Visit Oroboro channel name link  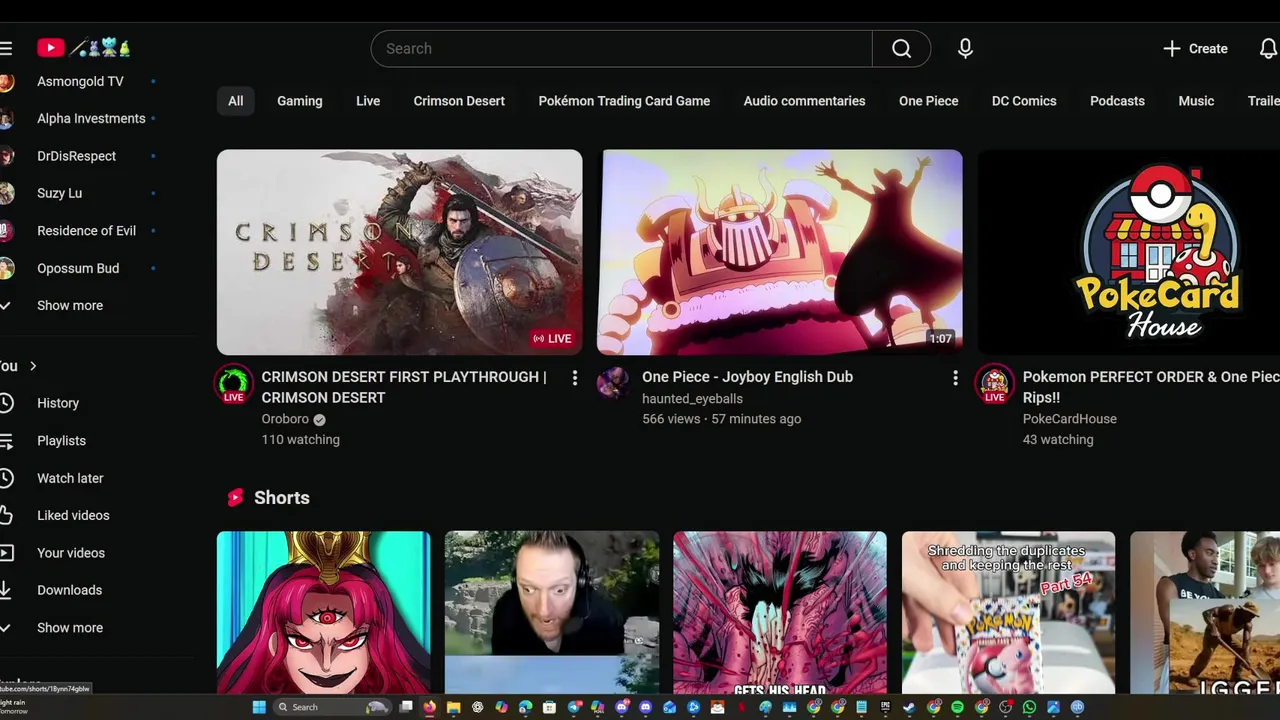click(x=285, y=419)
